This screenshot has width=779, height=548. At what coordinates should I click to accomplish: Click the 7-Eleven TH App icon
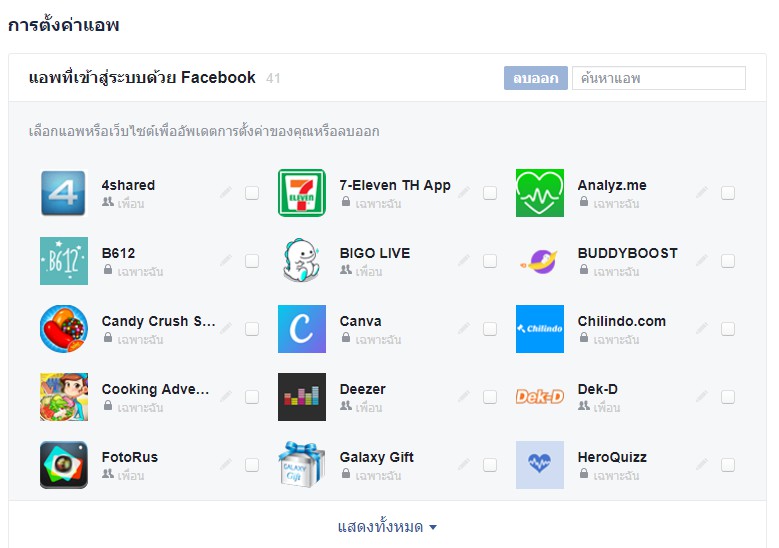pyautogui.click(x=302, y=193)
